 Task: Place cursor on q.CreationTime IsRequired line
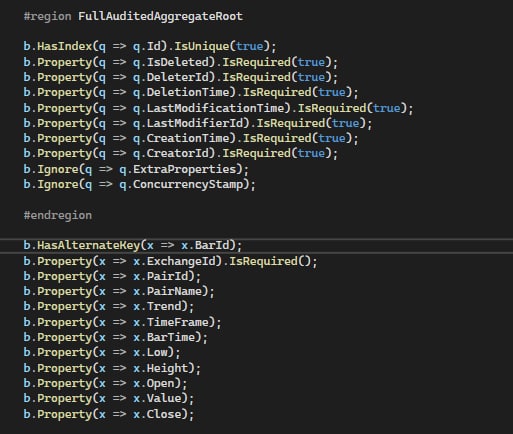(191, 138)
